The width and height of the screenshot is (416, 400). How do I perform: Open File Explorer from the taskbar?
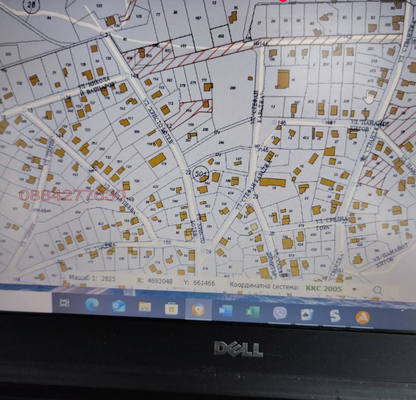145,307
